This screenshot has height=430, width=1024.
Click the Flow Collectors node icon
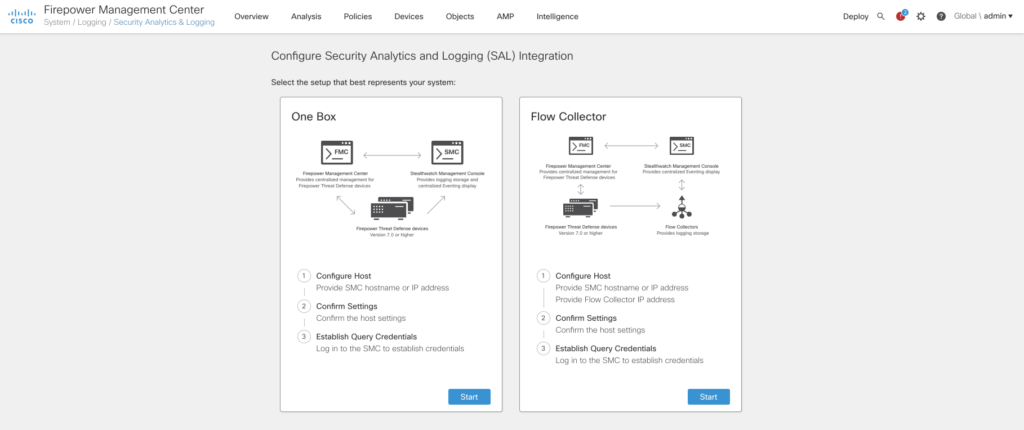(x=682, y=207)
